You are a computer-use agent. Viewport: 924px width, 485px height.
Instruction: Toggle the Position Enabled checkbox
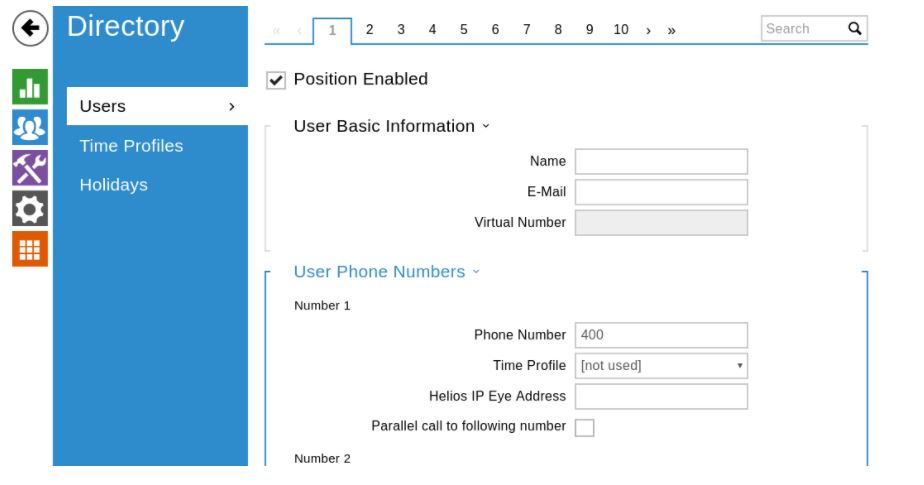tap(277, 80)
